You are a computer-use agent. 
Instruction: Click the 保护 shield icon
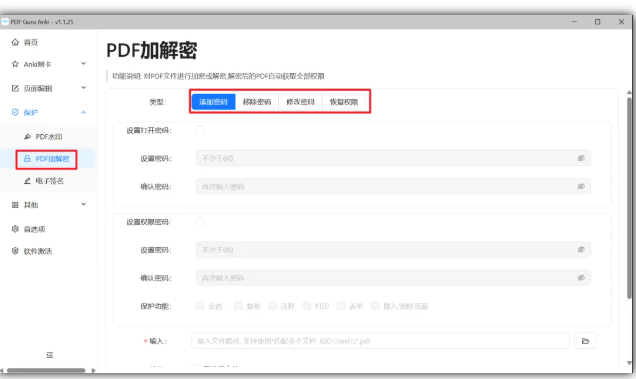tap(15, 112)
